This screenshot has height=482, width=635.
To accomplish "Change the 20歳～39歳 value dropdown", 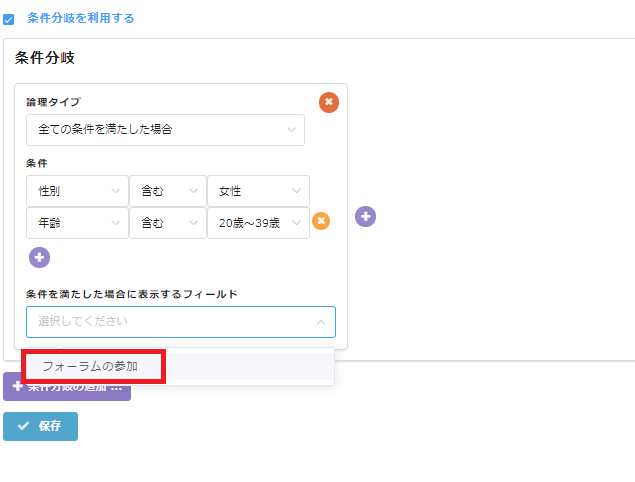I will click(258, 222).
